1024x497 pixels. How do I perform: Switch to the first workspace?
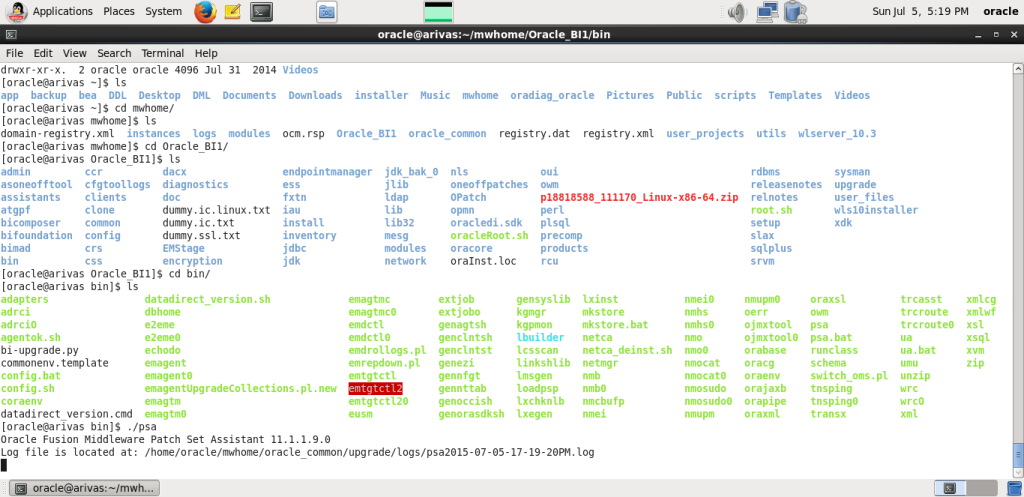950,488
